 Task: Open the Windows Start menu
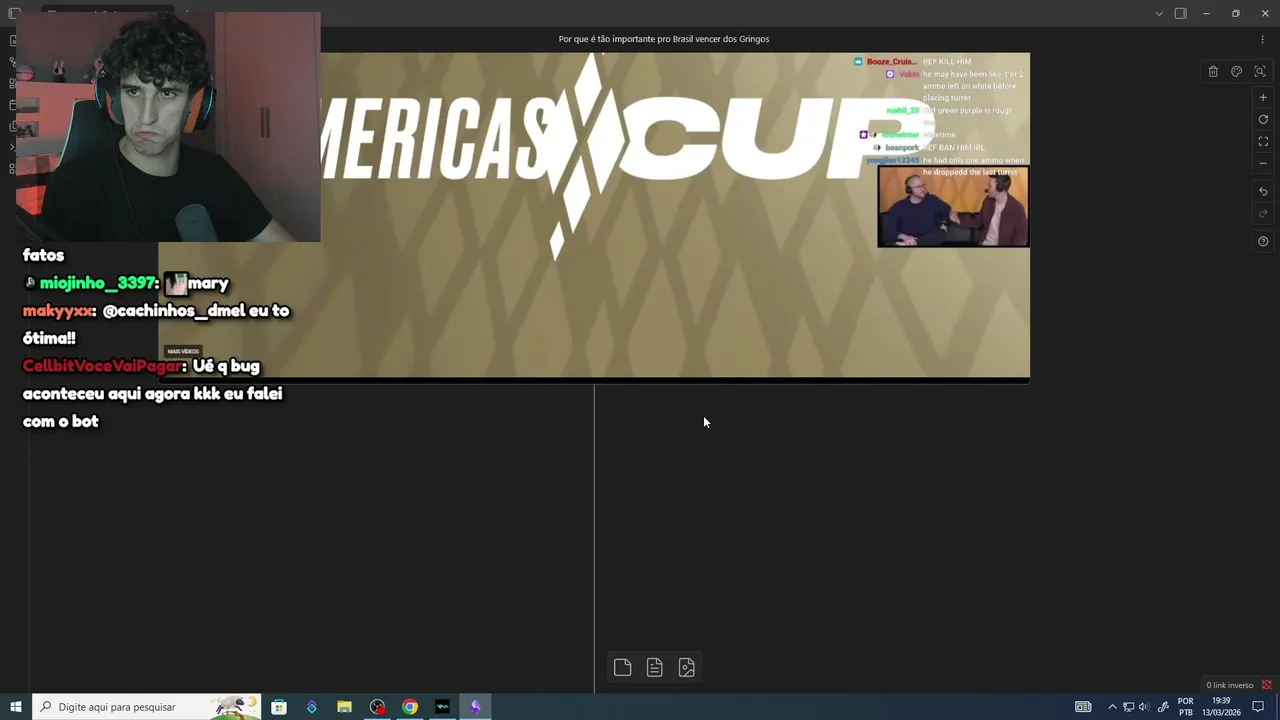(x=16, y=707)
